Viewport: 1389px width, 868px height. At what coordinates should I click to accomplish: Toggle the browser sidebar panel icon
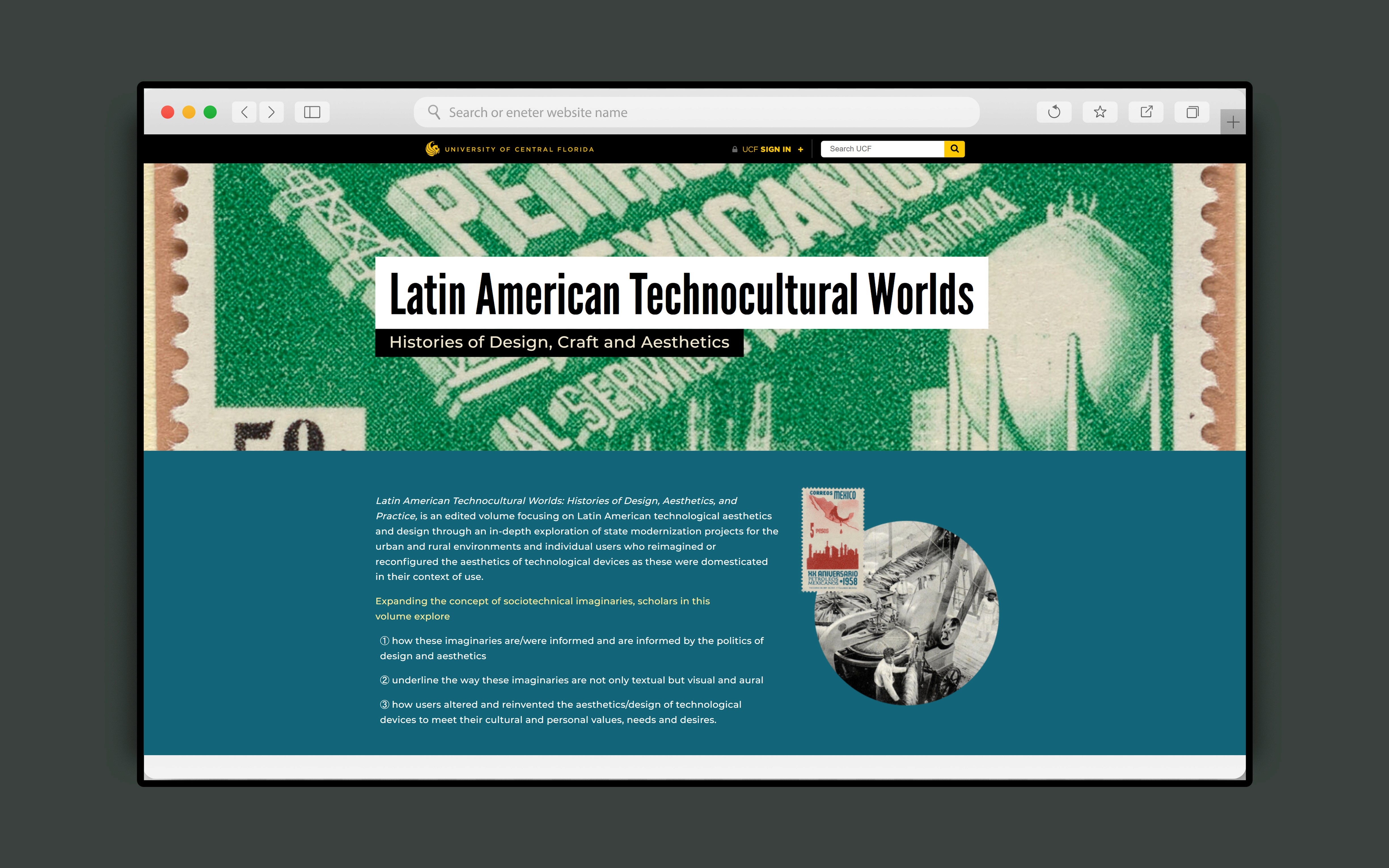[312, 112]
